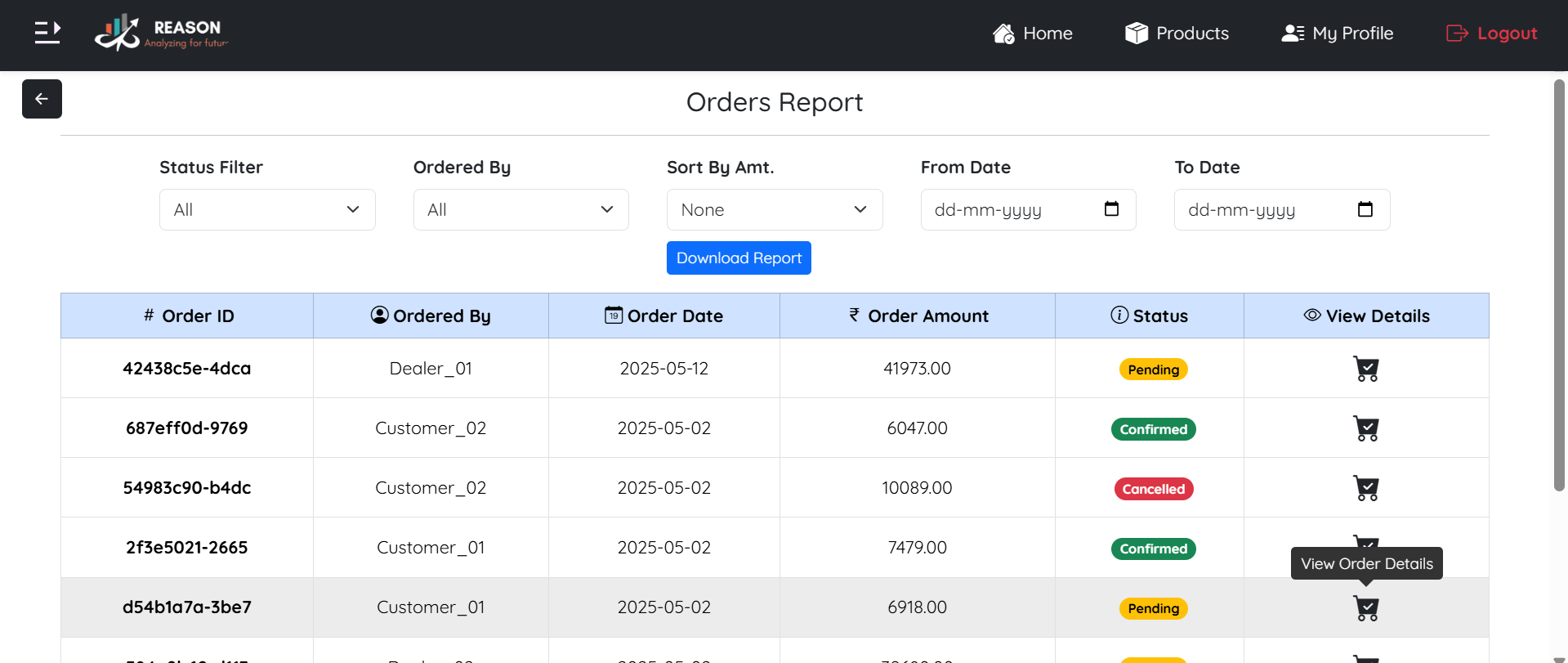Open the To Date calendar picker icon
Screen dimensions: 1568x663
click(1365, 209)
